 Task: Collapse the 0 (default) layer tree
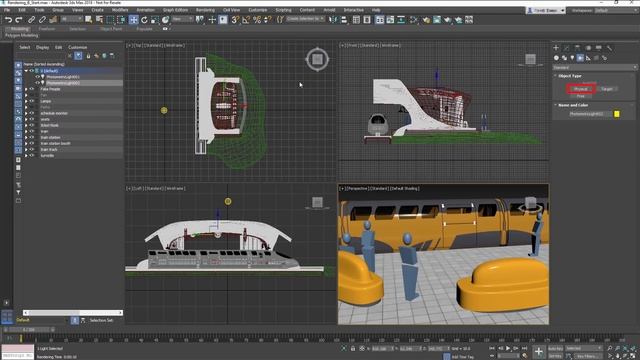(26, 71)
